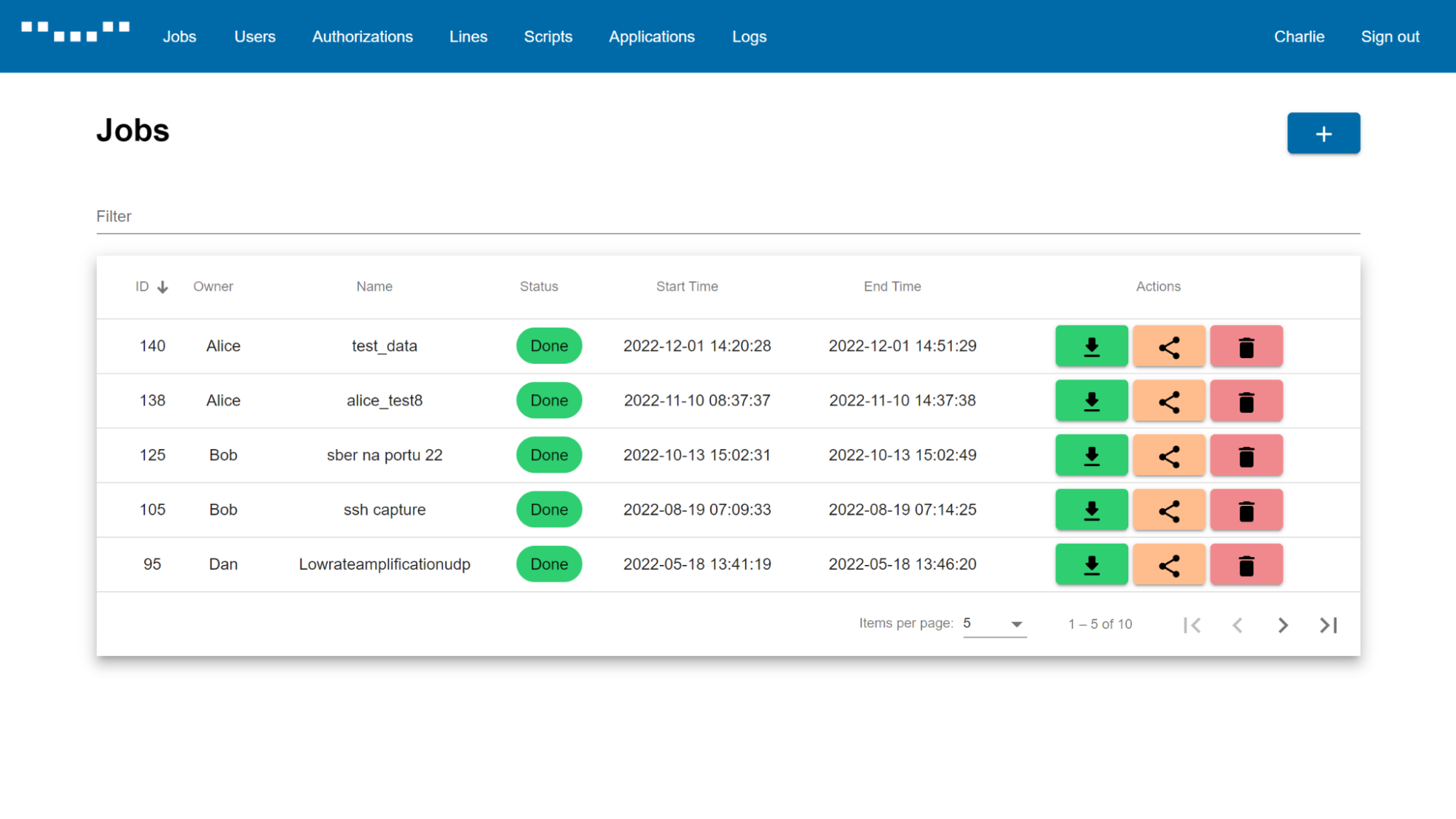Download job 95 Lowrateamplificationudp
The height and width of the screenshot is (819, 1456).
click(x=1091, y=564)
